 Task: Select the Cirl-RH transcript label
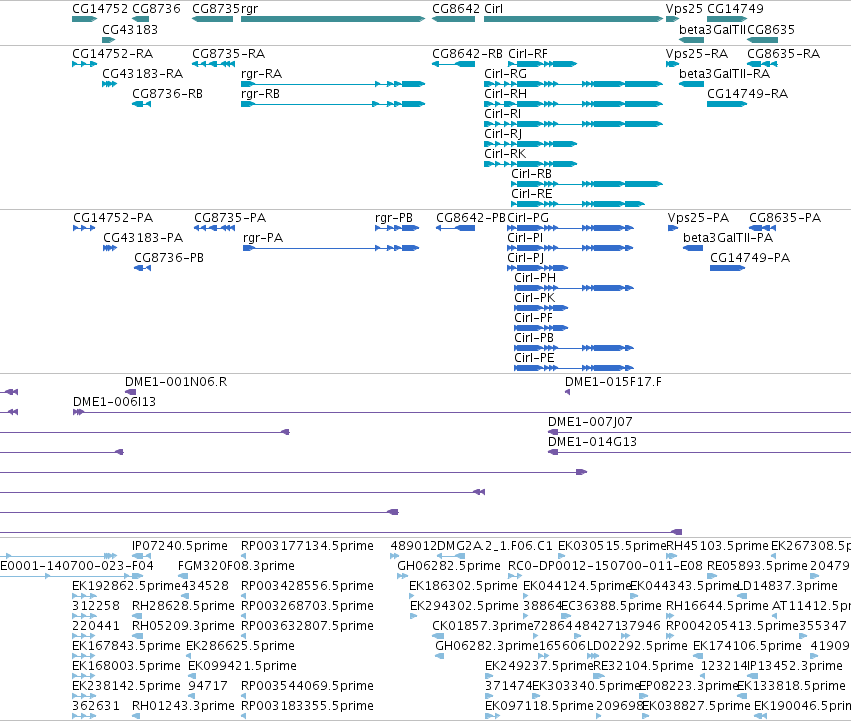pos(505,94)
